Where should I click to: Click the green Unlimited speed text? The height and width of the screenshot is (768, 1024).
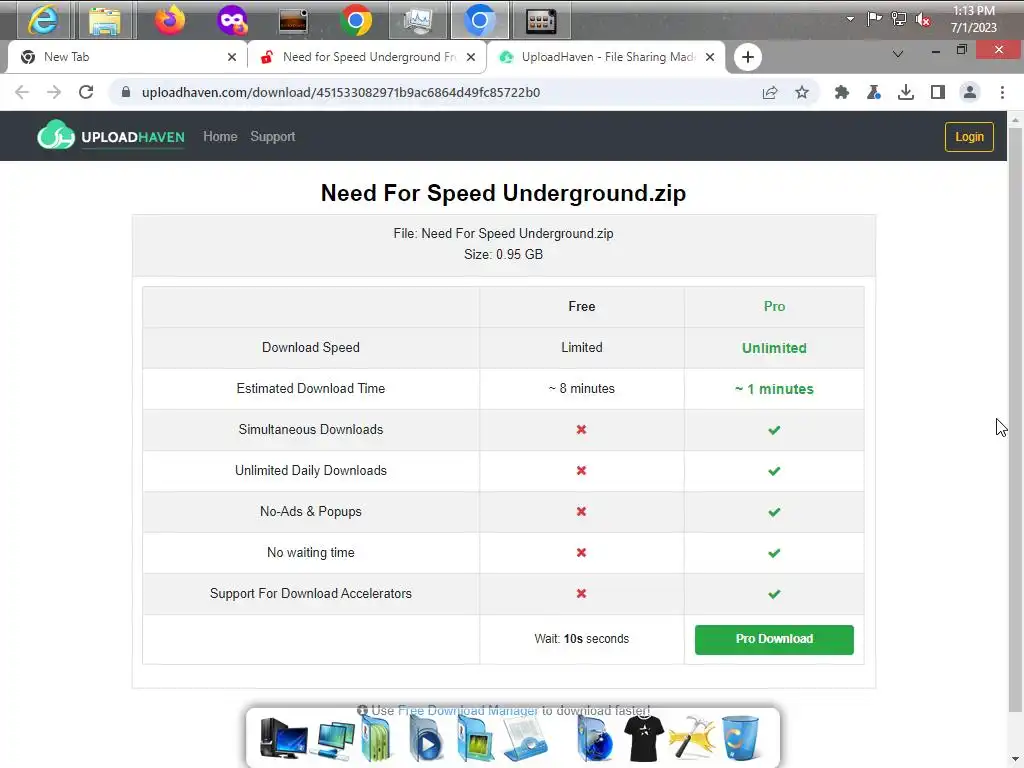tap(774, 348)
